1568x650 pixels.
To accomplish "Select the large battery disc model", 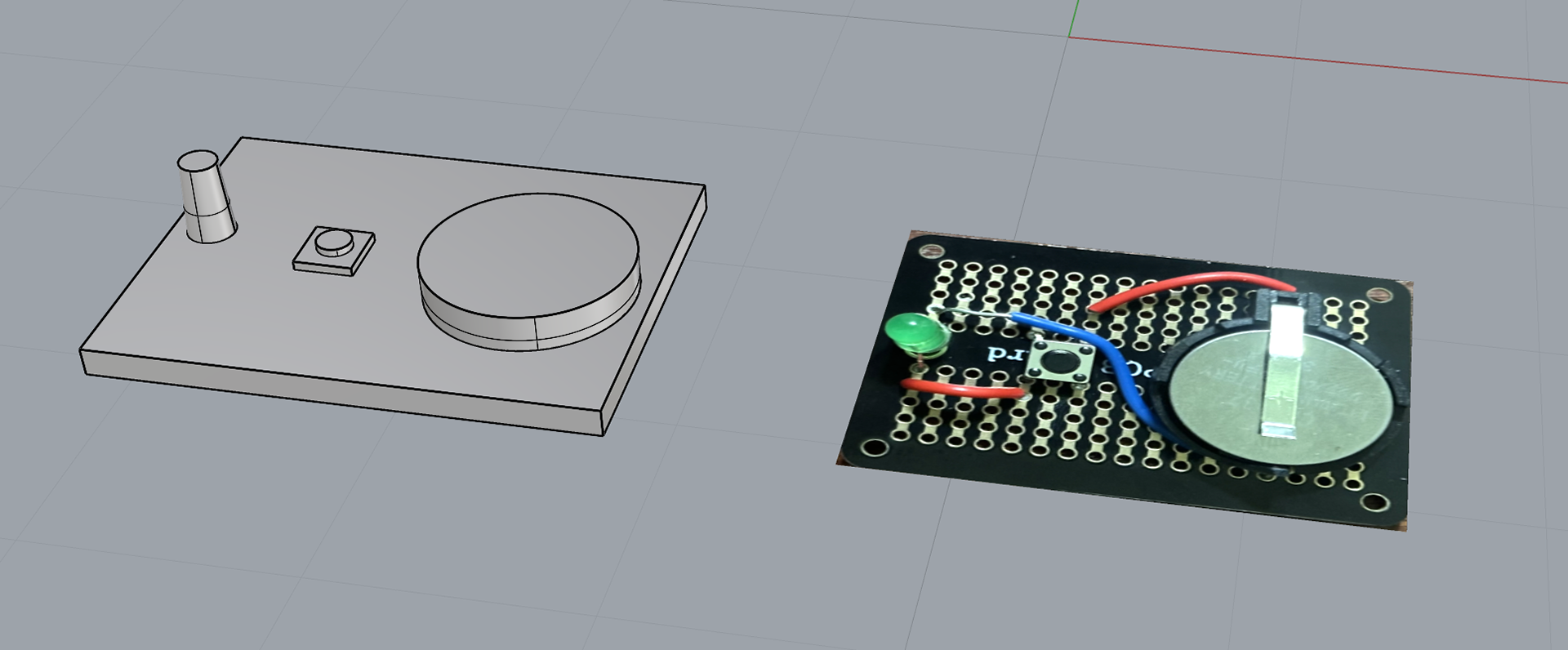I will point(528,271).
